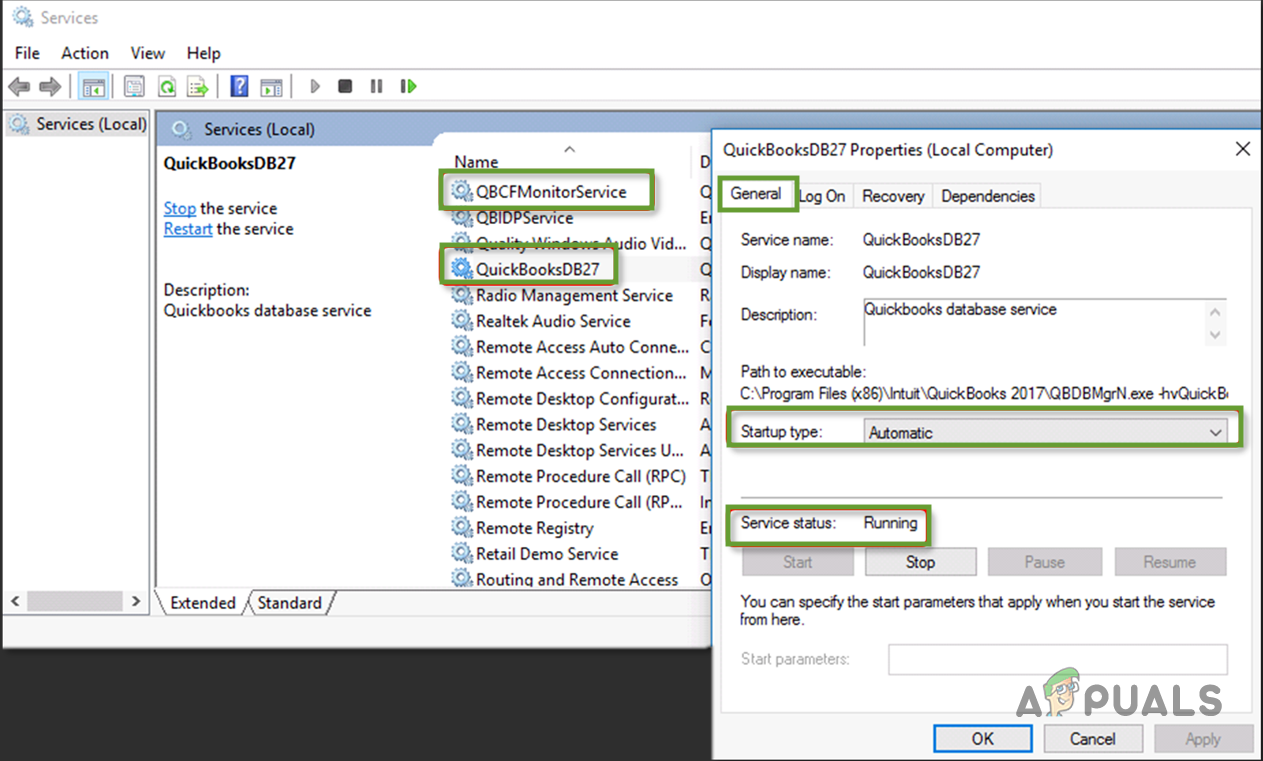
Task: Select the Remote Desktop Configurat... row
Action: pyautogui.click(x=569, y=398)
